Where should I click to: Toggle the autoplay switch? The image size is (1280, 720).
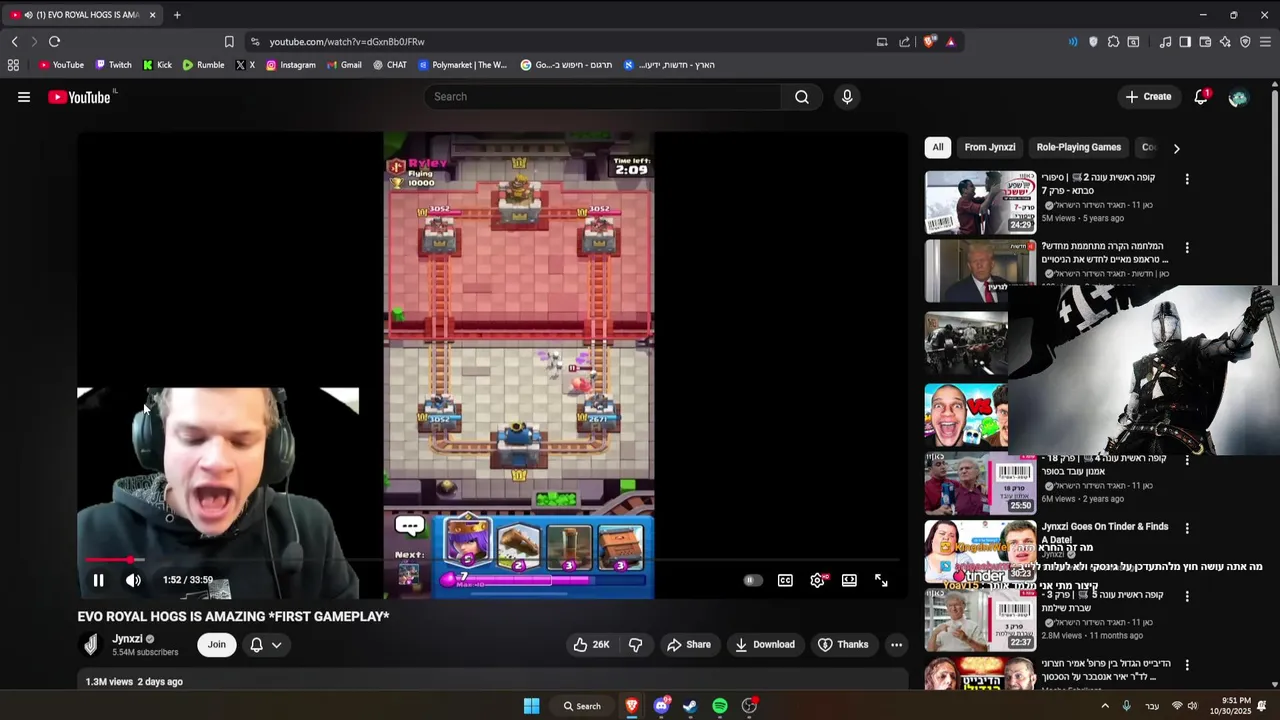(753, 580)
